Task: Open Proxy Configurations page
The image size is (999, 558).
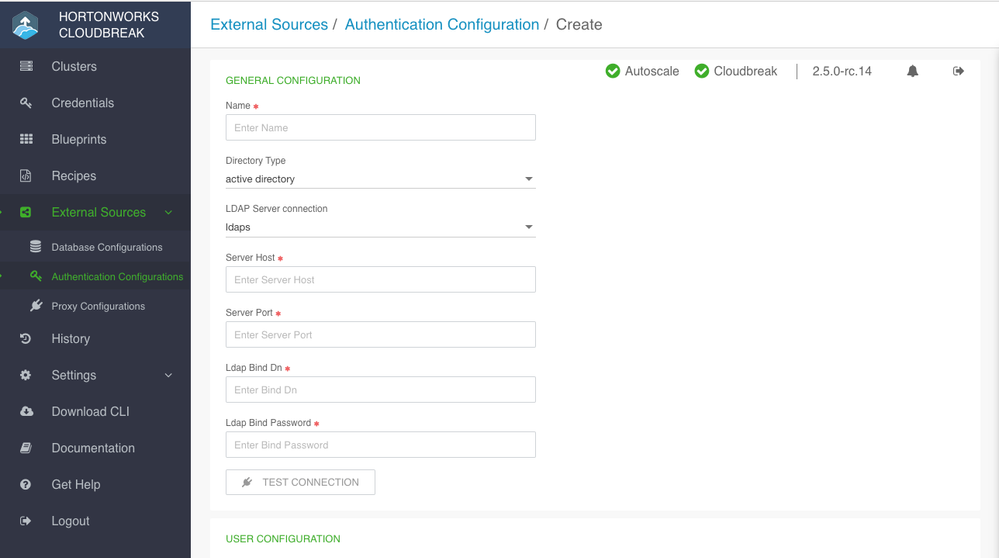Action: click(x=98, y=306)
